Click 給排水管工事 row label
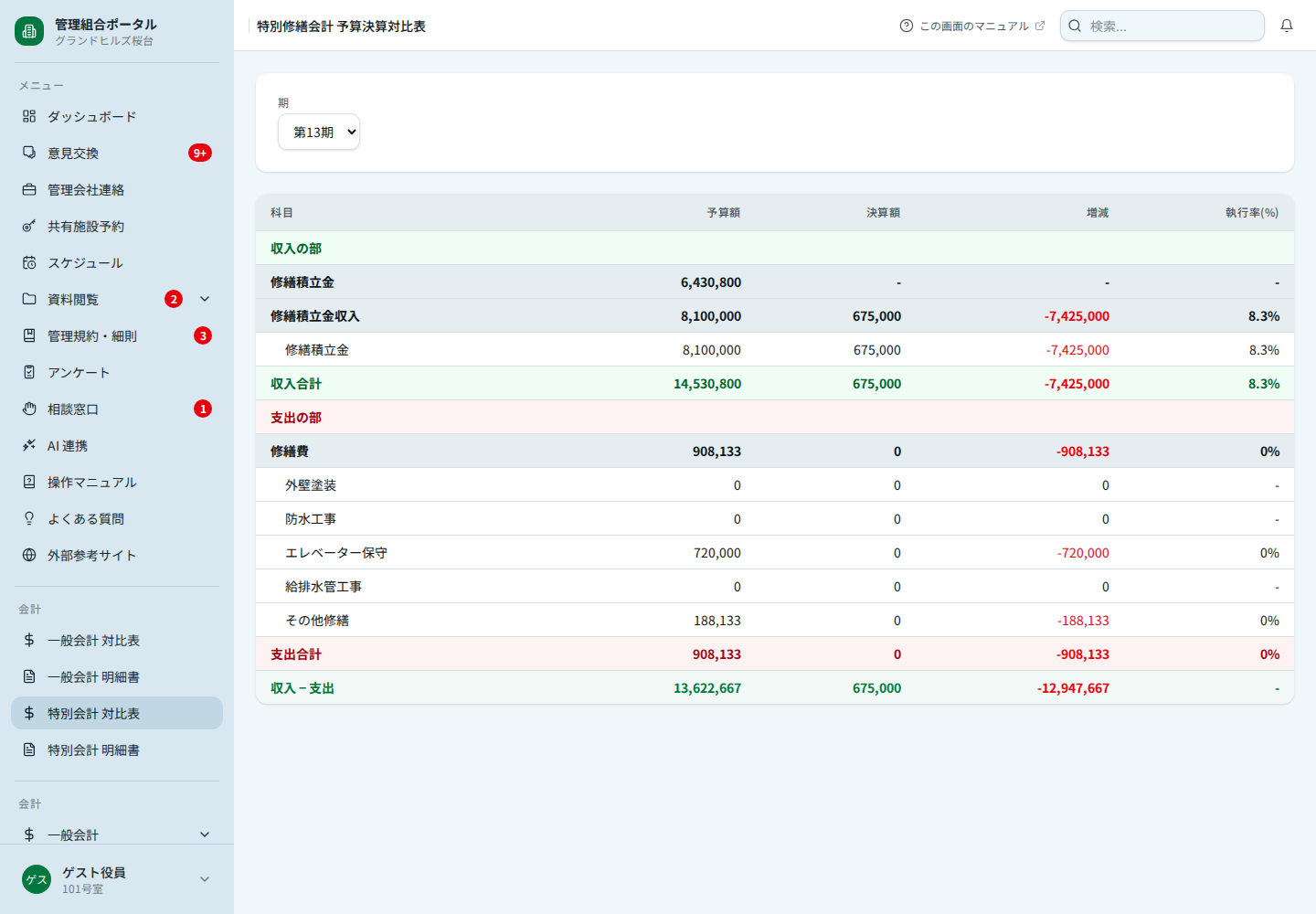 [324, 586]
